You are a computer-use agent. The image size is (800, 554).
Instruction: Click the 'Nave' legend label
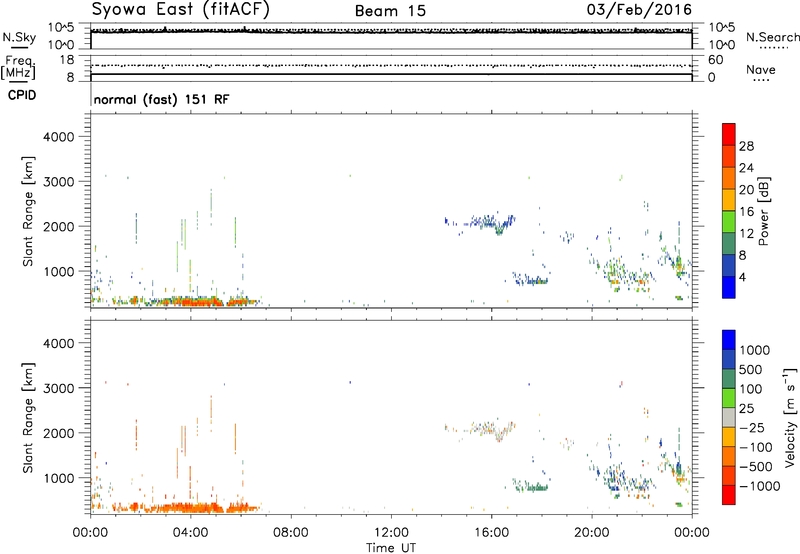(760, 70)
